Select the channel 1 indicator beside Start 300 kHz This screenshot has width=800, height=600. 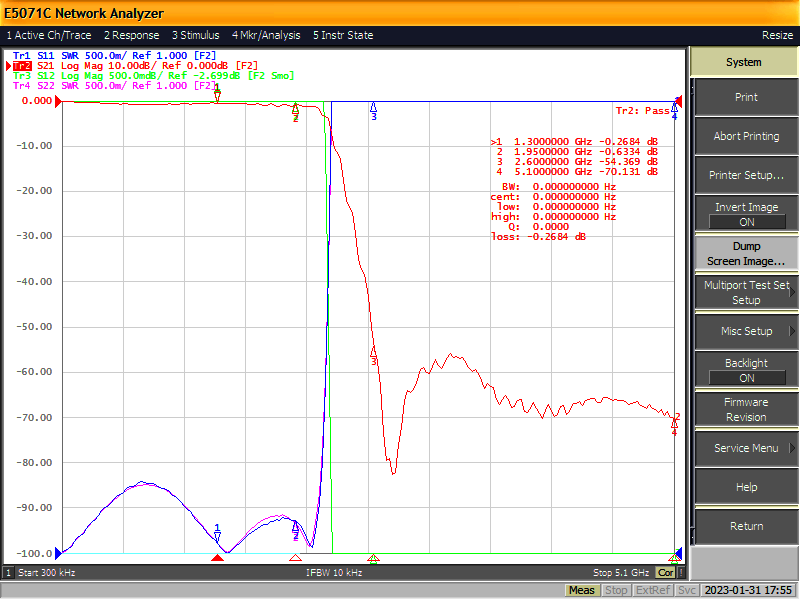(x=8, y=572)
